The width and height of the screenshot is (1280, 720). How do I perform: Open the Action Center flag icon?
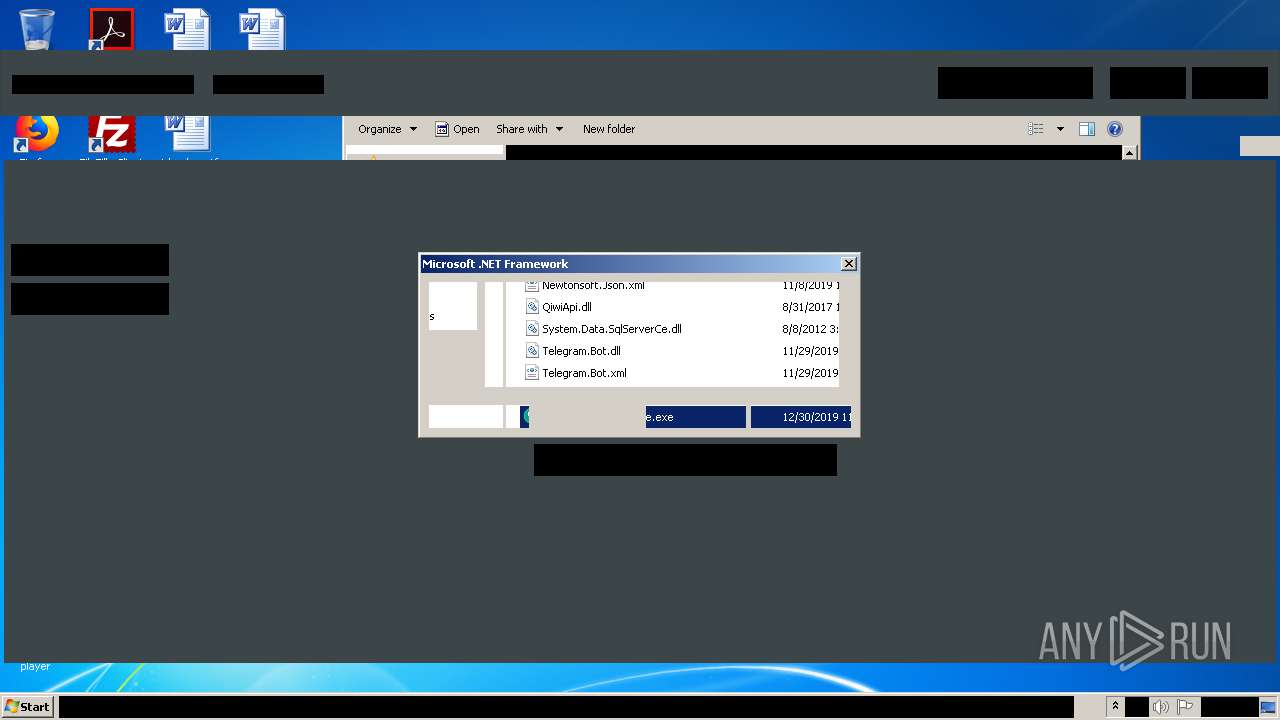[x=1185, y=707]
